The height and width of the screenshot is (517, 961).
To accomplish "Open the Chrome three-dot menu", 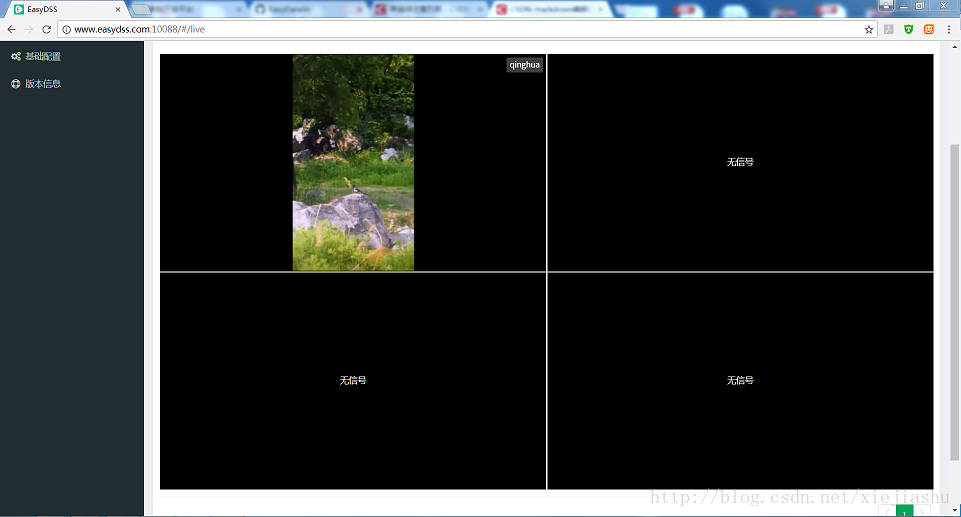I will pos(949,29).
